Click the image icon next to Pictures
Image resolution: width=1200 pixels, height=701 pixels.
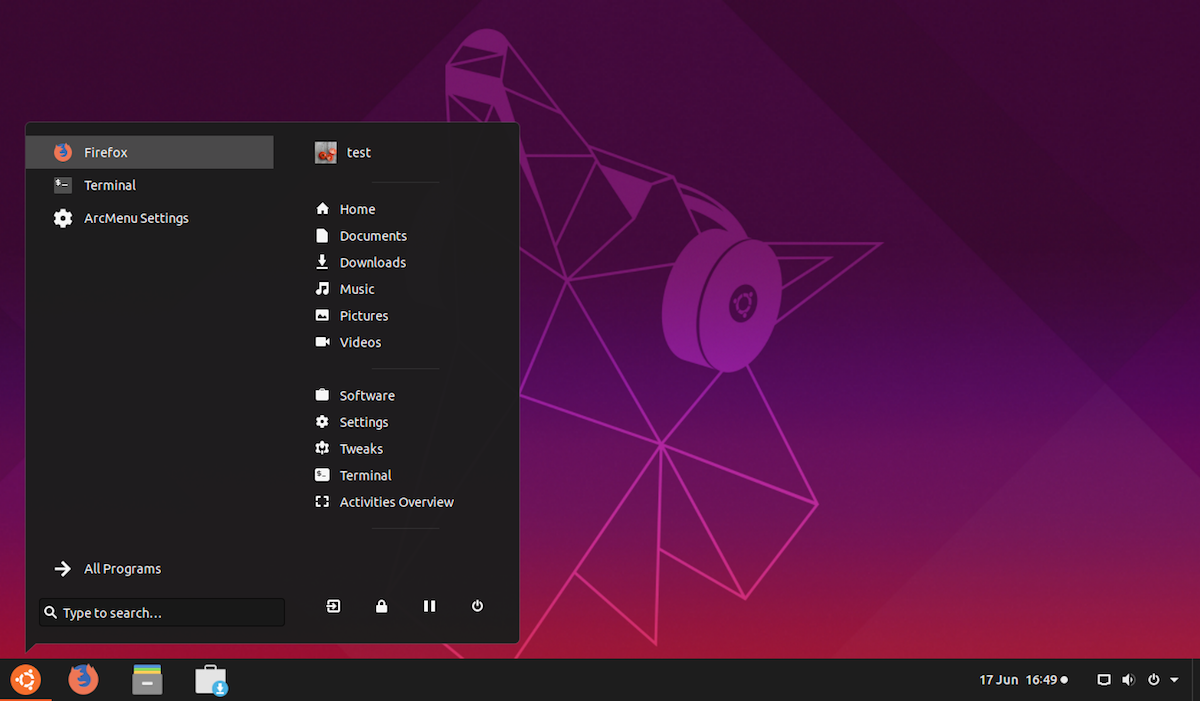click(x=322, y=315)
